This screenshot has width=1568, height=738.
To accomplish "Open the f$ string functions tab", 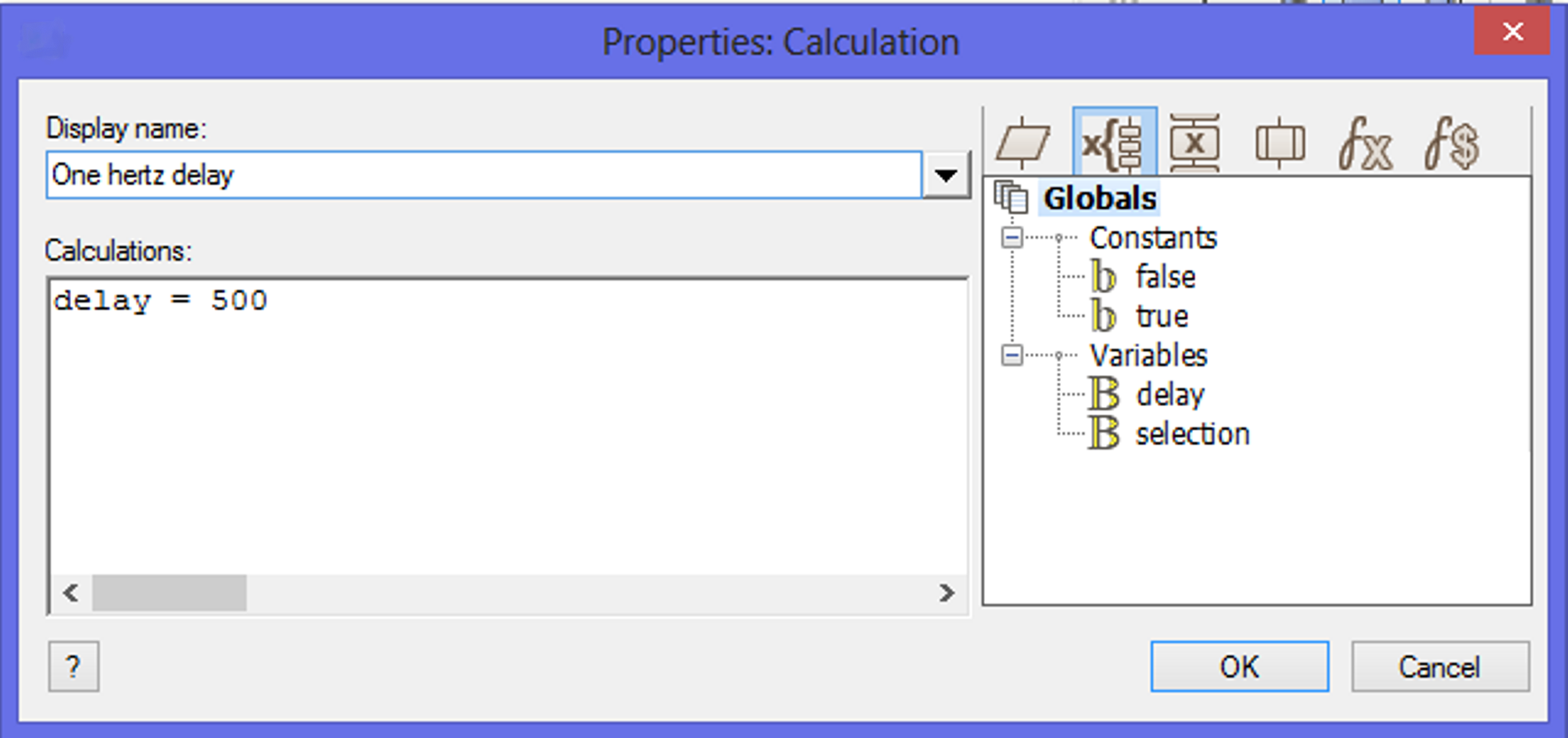I will [1451, 143].
